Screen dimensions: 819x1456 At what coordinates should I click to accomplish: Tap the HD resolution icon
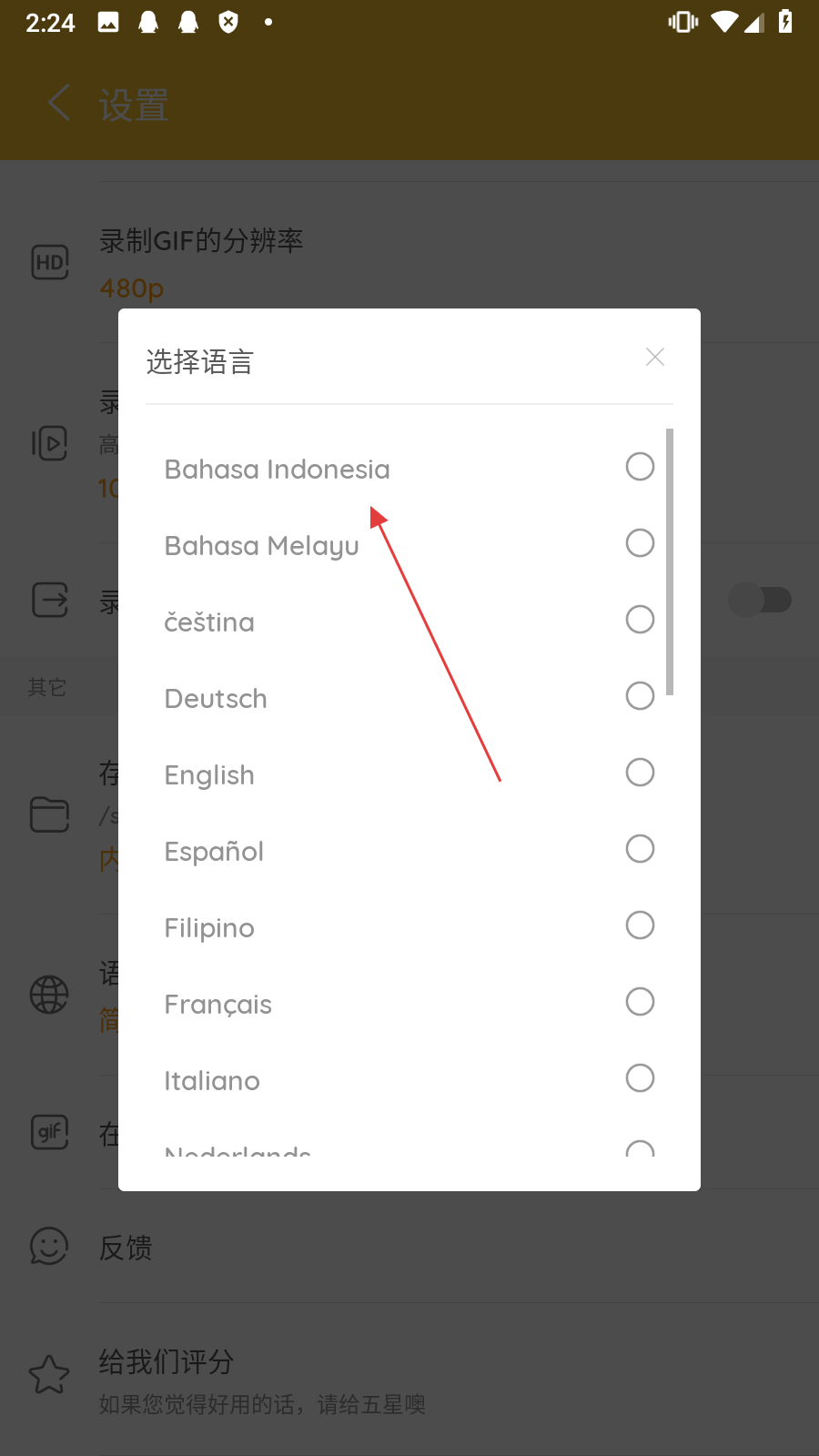coord(50,262)
